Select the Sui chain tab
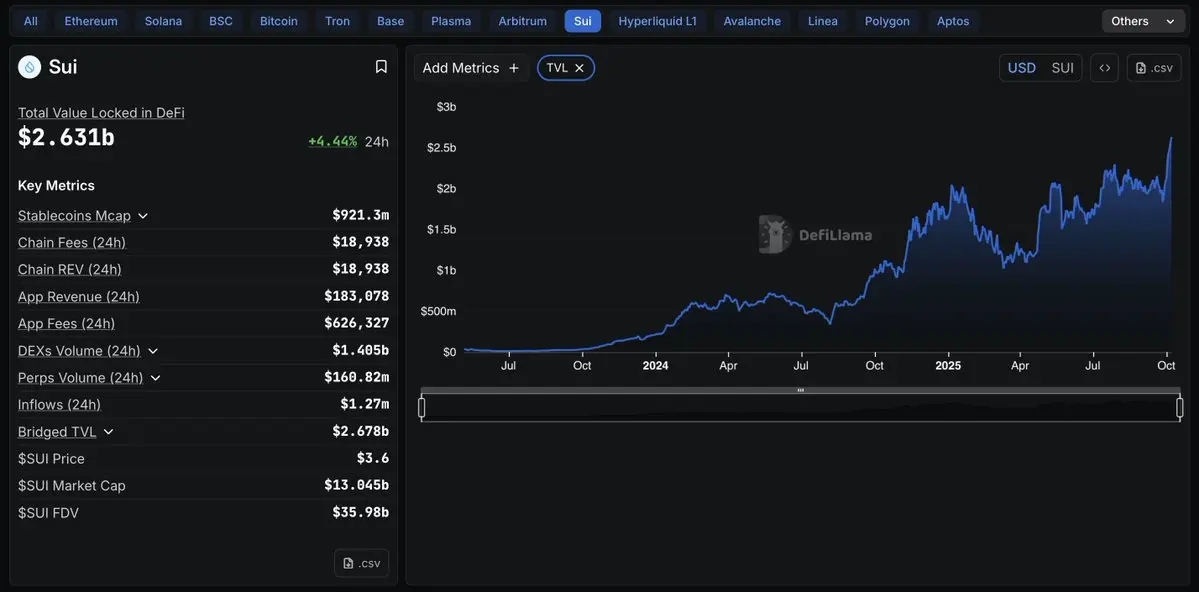 click(583, 21)
